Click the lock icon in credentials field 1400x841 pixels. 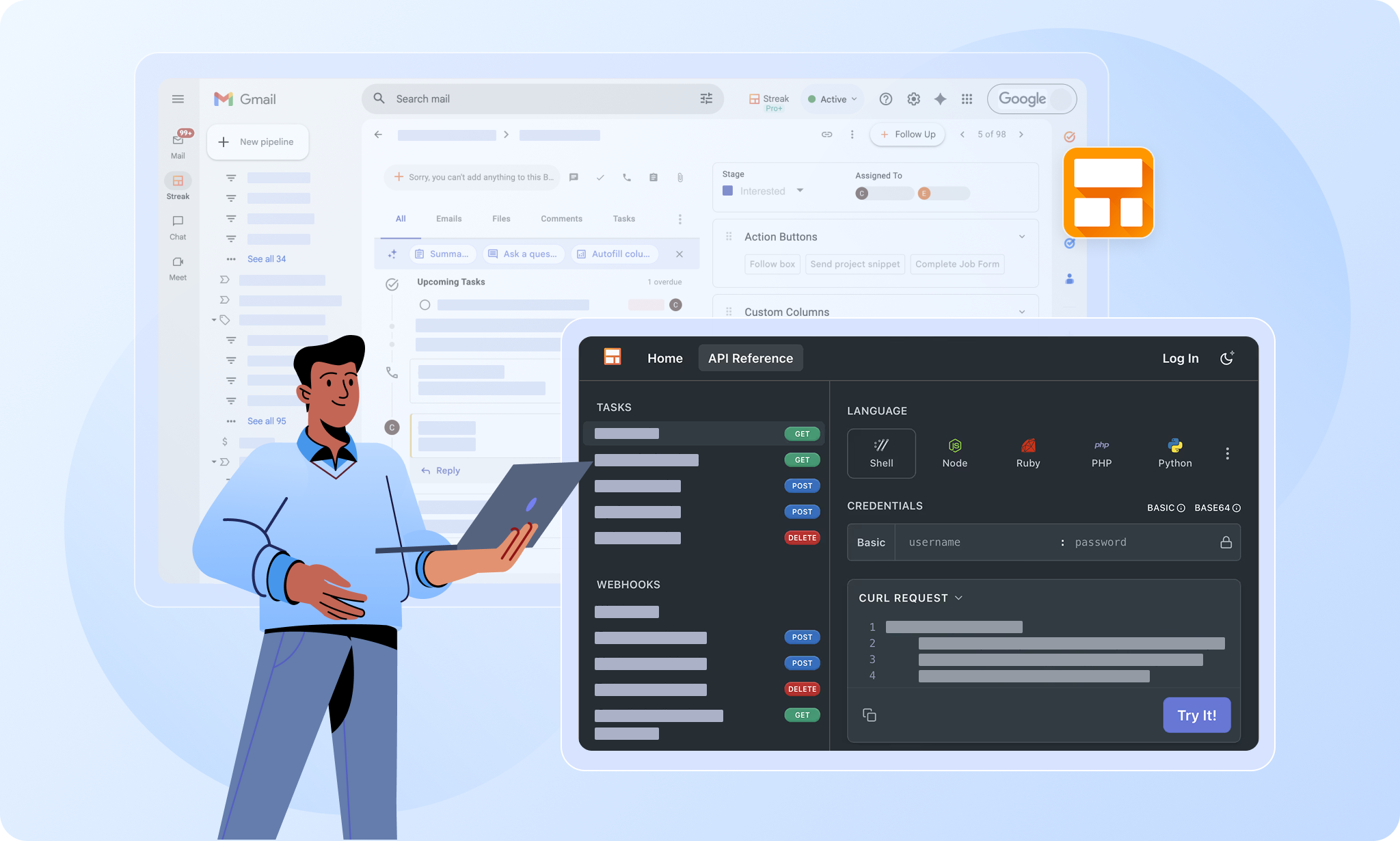[1226, 542]
